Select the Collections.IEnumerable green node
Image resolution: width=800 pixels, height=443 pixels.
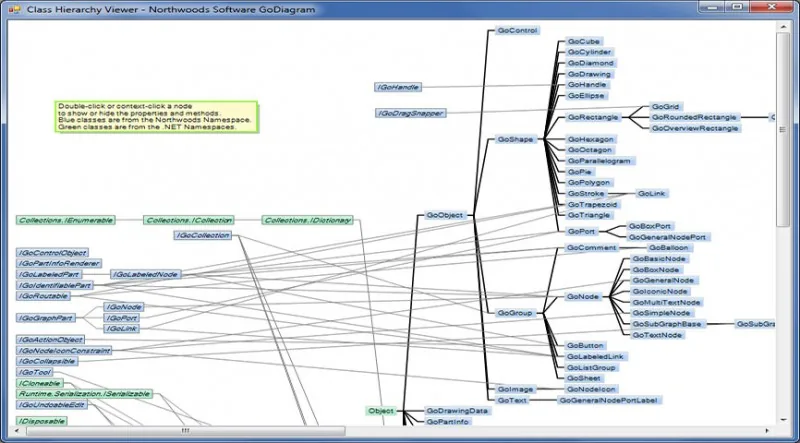tap(66, 220)
